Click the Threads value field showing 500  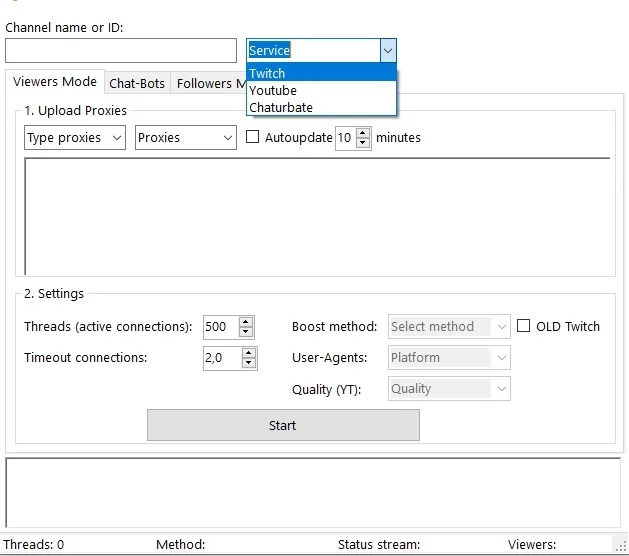221,327
